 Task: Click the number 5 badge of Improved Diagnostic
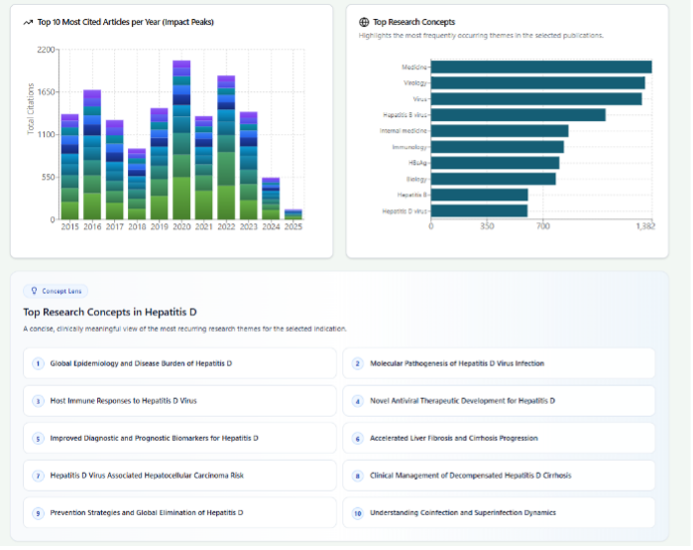pos(38,439)
